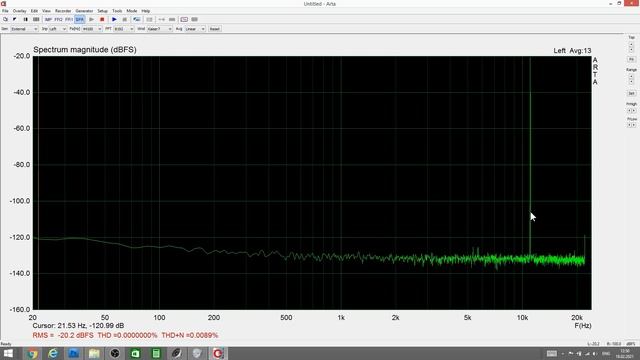Image resolution: width=640 pixels, height=360 pixels.
Task: Expand the Fs(Hz) sampling rate dropdown
Action: pos(92,29)
